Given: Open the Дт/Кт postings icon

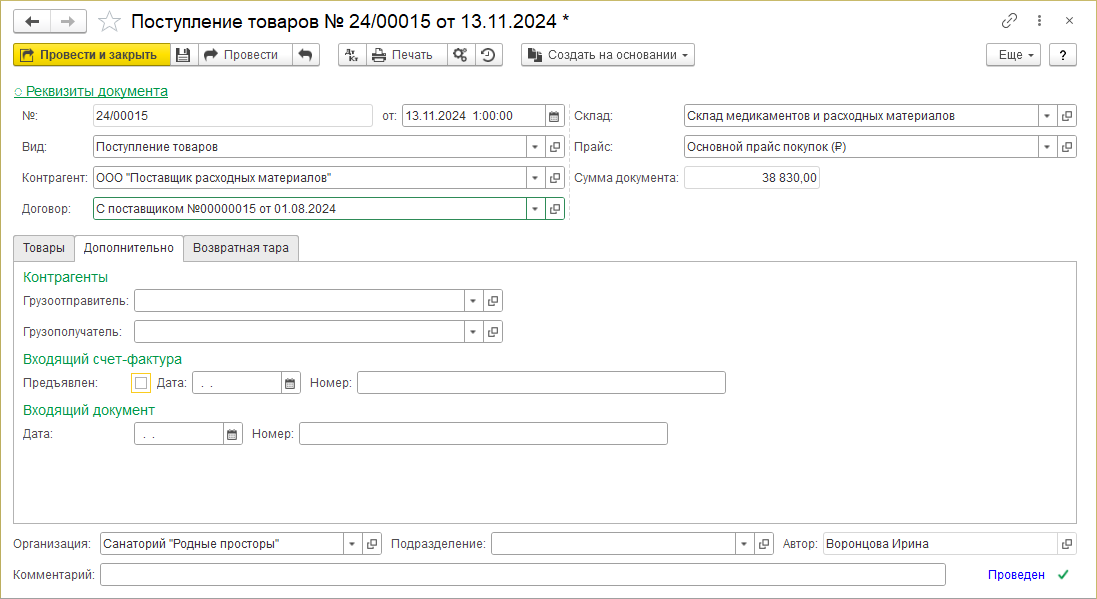Looking at the screenshot, I should [x=352, y=55].
